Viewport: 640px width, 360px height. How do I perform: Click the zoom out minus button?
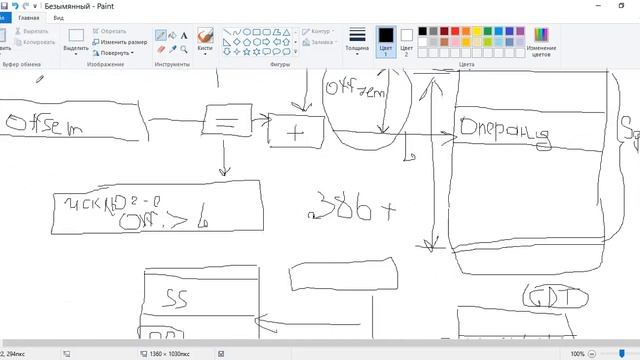click(x=592, y=354)
